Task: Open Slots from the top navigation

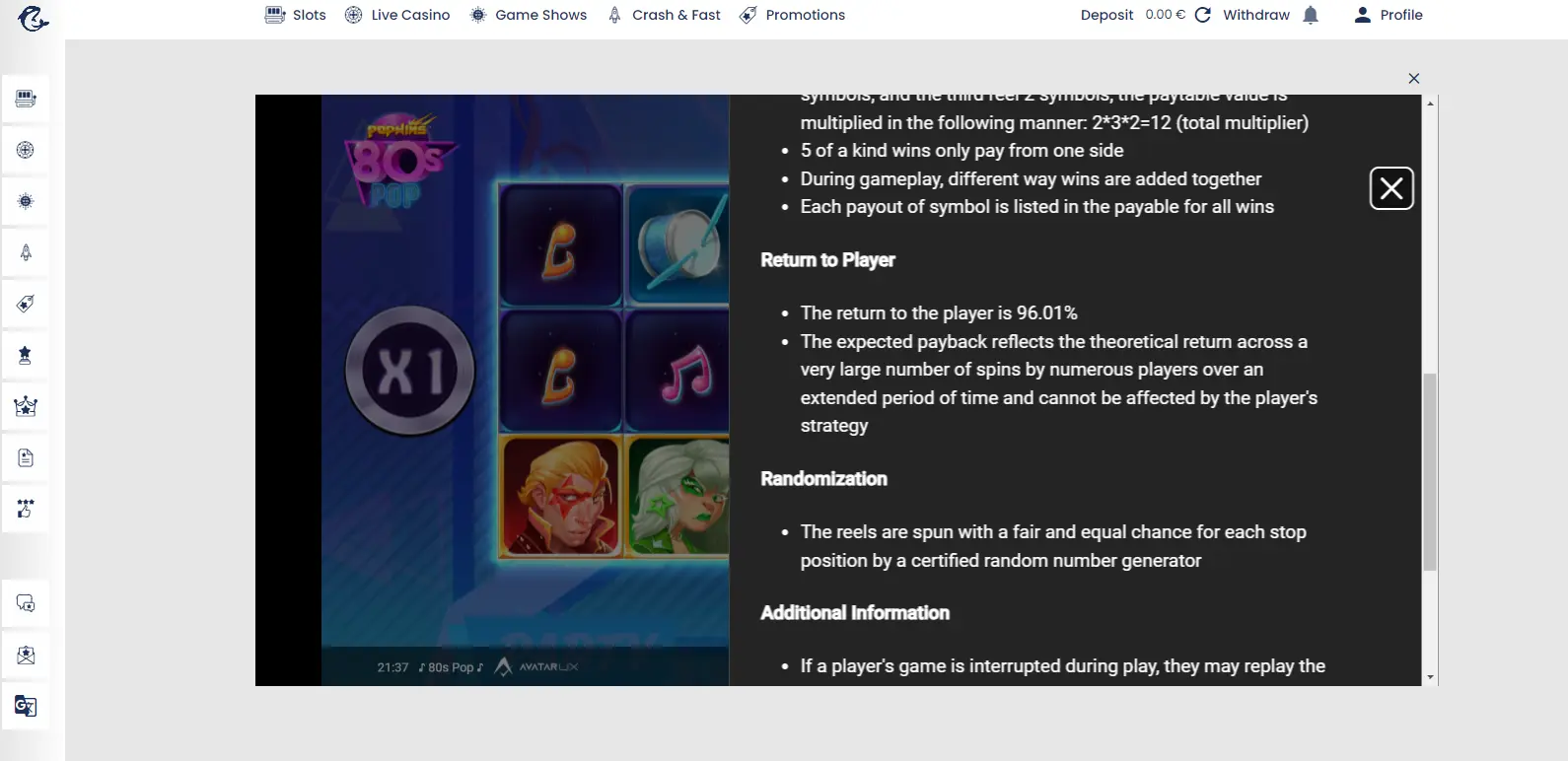Action: click(x=296, y=15)
